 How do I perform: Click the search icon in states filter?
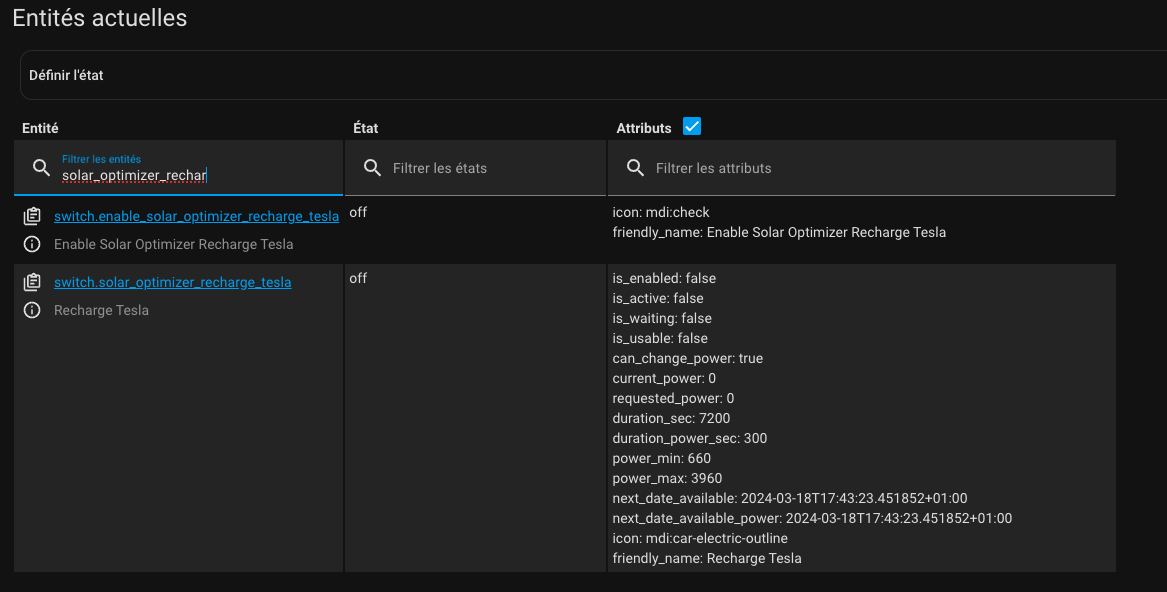click(x=372, y=167)
